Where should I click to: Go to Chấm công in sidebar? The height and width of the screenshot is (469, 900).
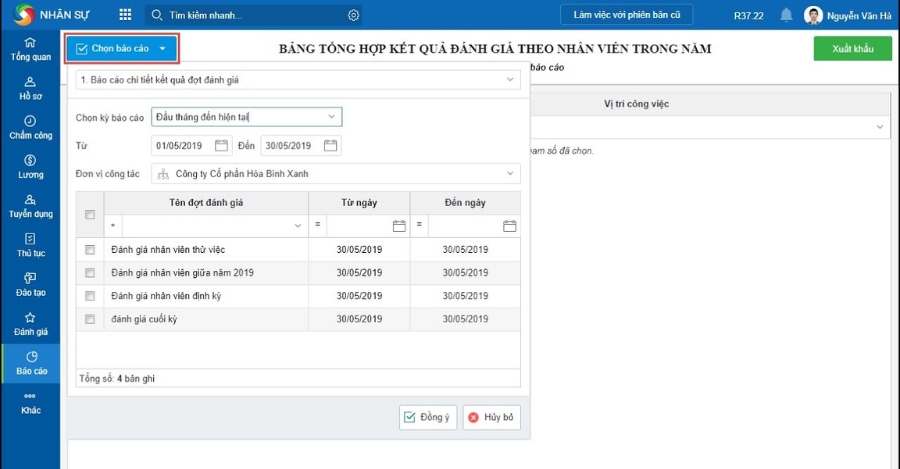[x=30, y=127]
